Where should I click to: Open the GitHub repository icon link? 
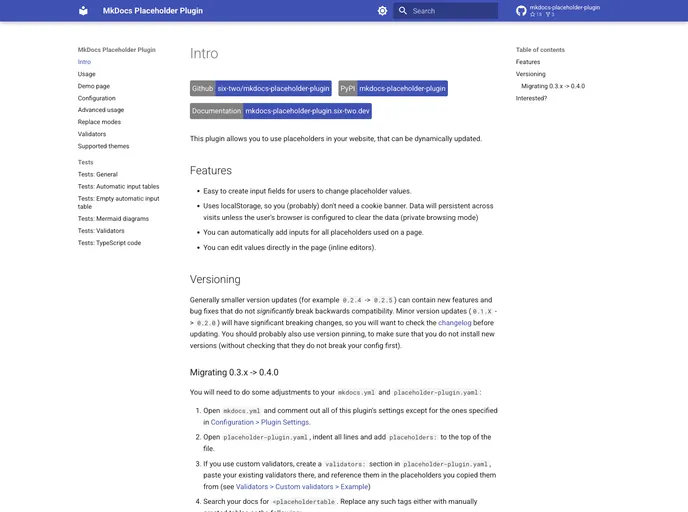[x=521, y=11]
